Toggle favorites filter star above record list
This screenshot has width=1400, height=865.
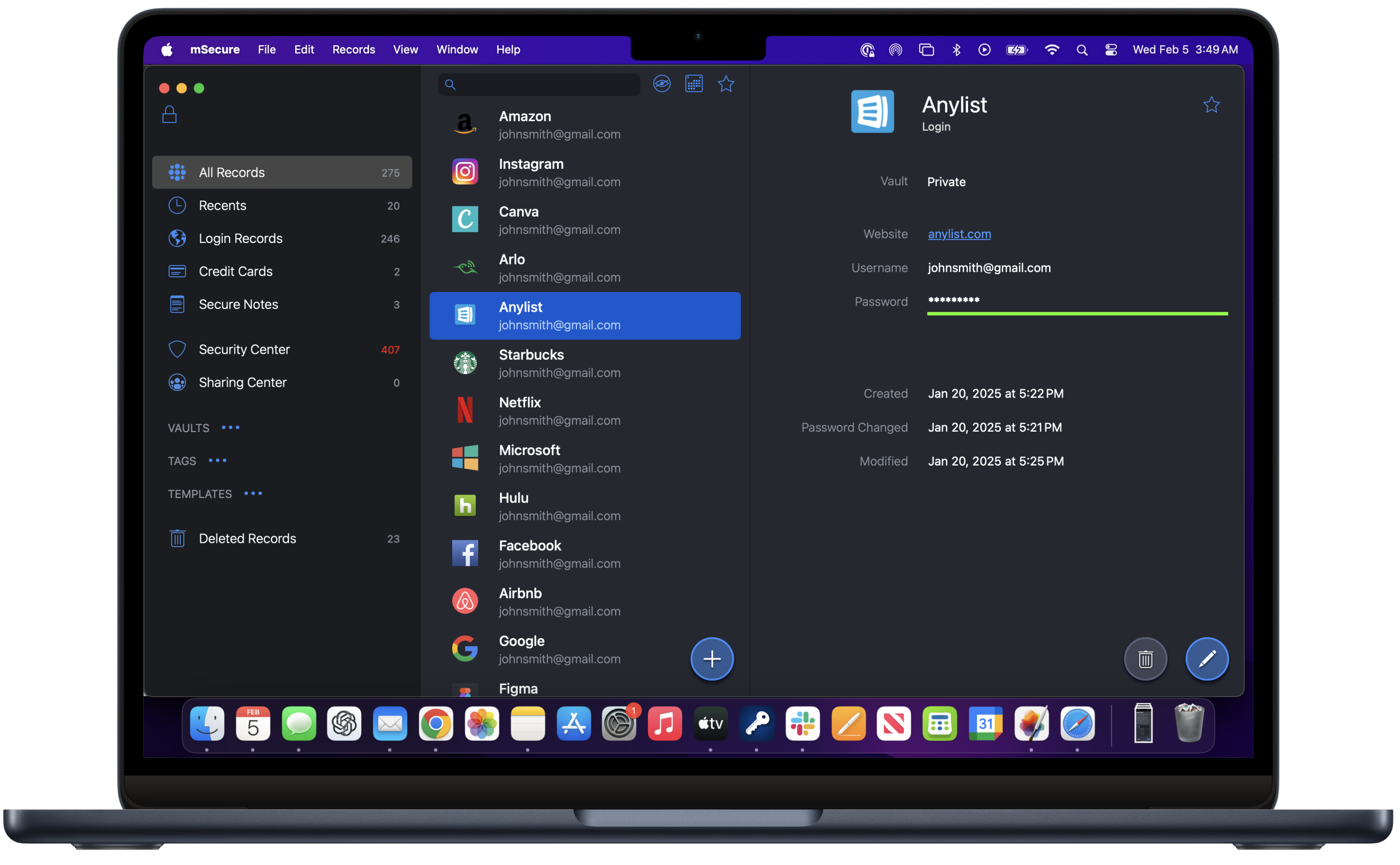726,84
